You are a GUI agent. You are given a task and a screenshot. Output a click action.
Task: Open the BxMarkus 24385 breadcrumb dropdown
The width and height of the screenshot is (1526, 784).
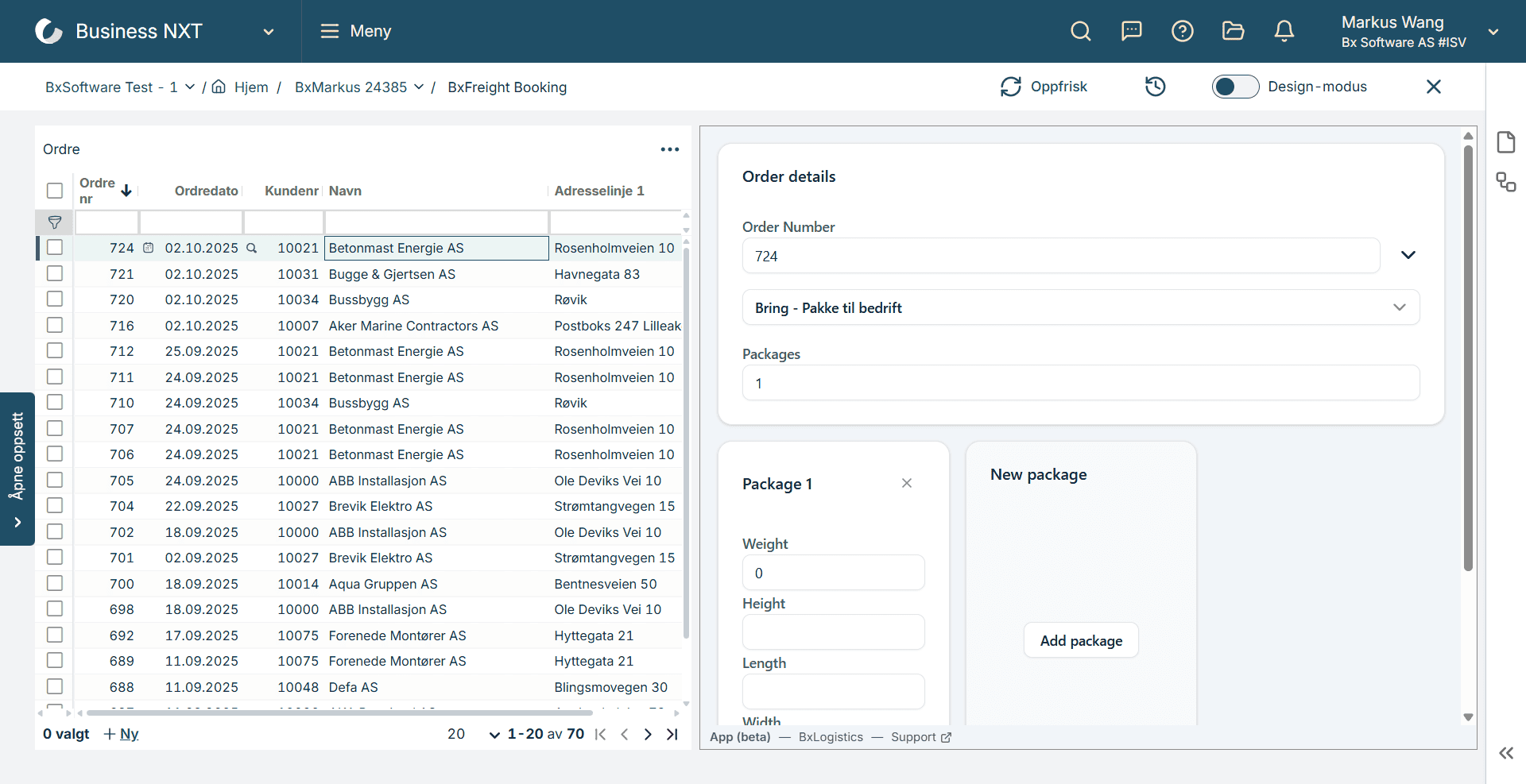[419, 87]
